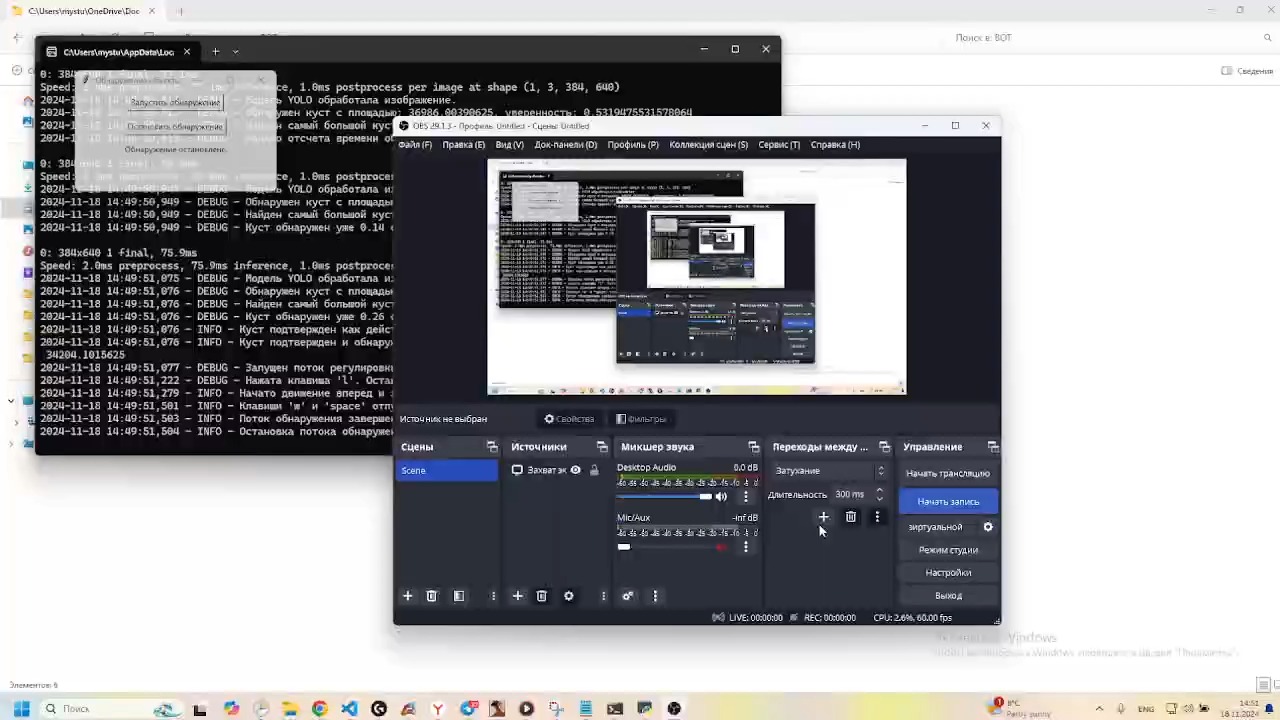
Task: Open virtual camera settings gear
Action: click(x=988, y=527)
